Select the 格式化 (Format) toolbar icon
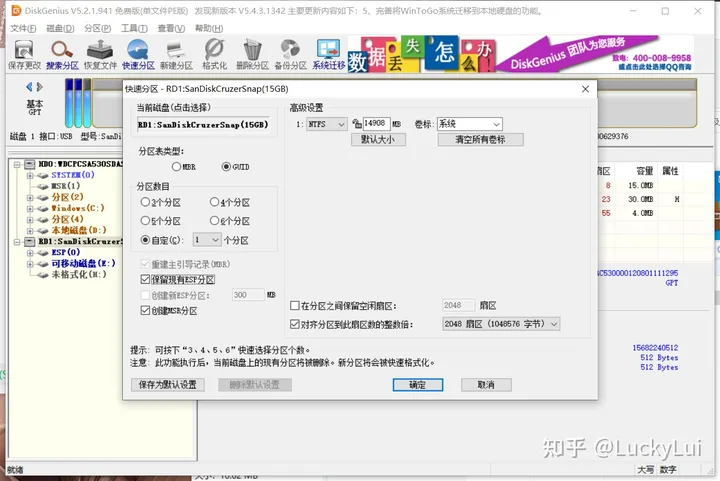720x481 pixels. pos(214,52)
